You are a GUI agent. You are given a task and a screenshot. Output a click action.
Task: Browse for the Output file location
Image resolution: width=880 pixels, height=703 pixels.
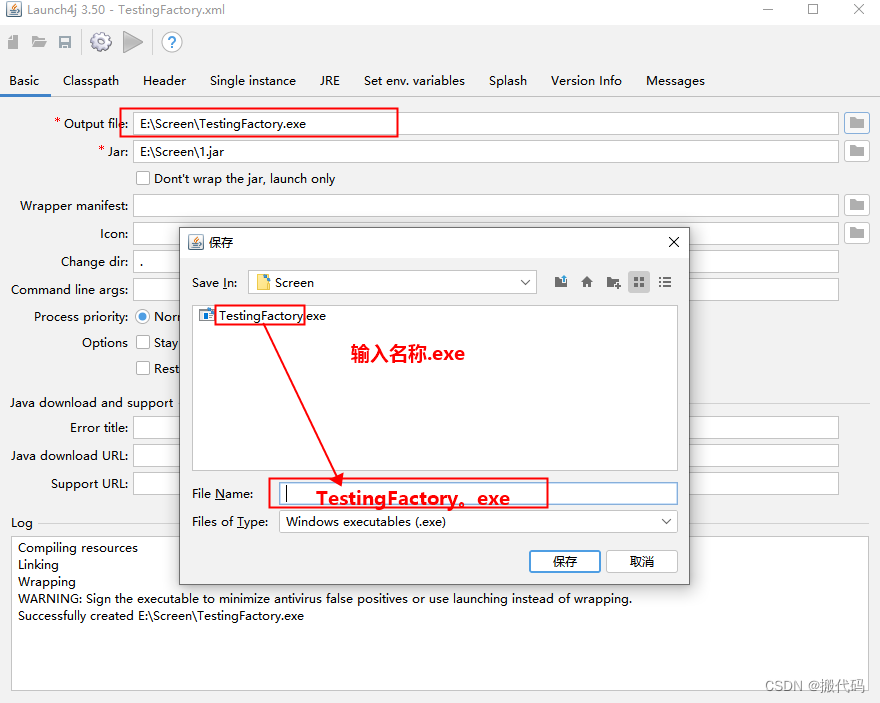(x=856, y=123)
